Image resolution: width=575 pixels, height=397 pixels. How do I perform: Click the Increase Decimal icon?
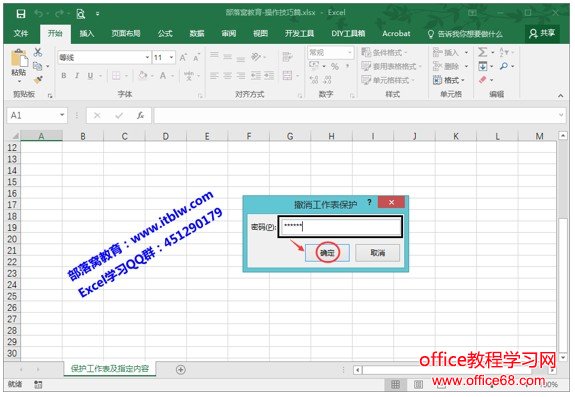pos(314,80)
